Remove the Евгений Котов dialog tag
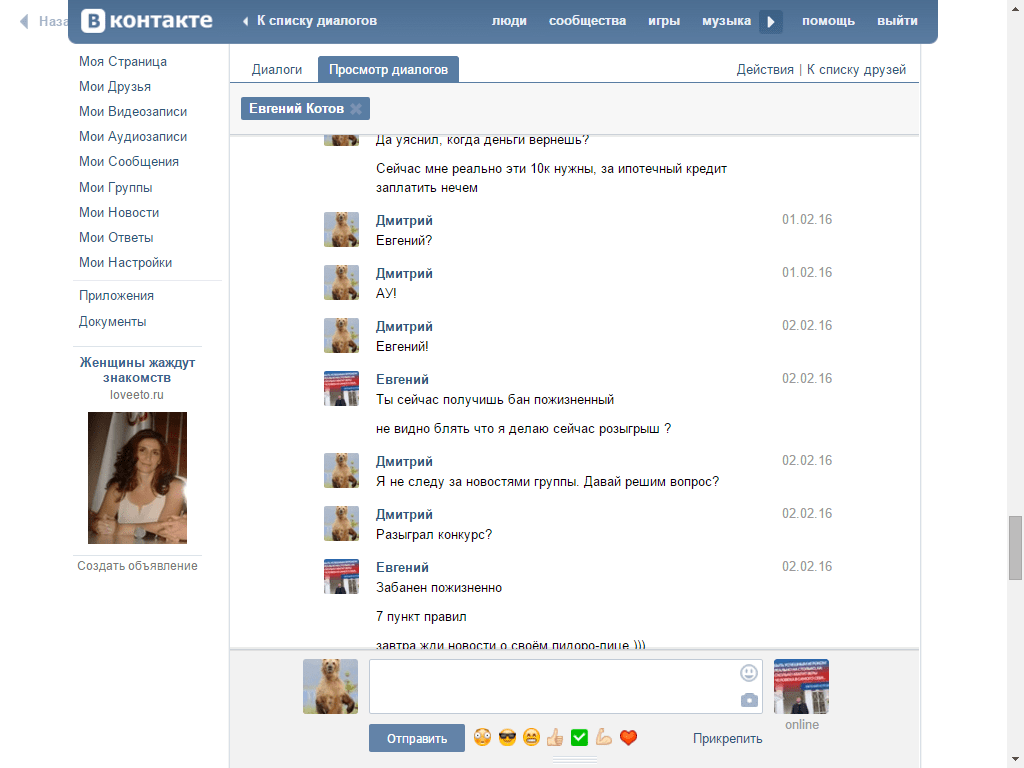 click(356, 109)
